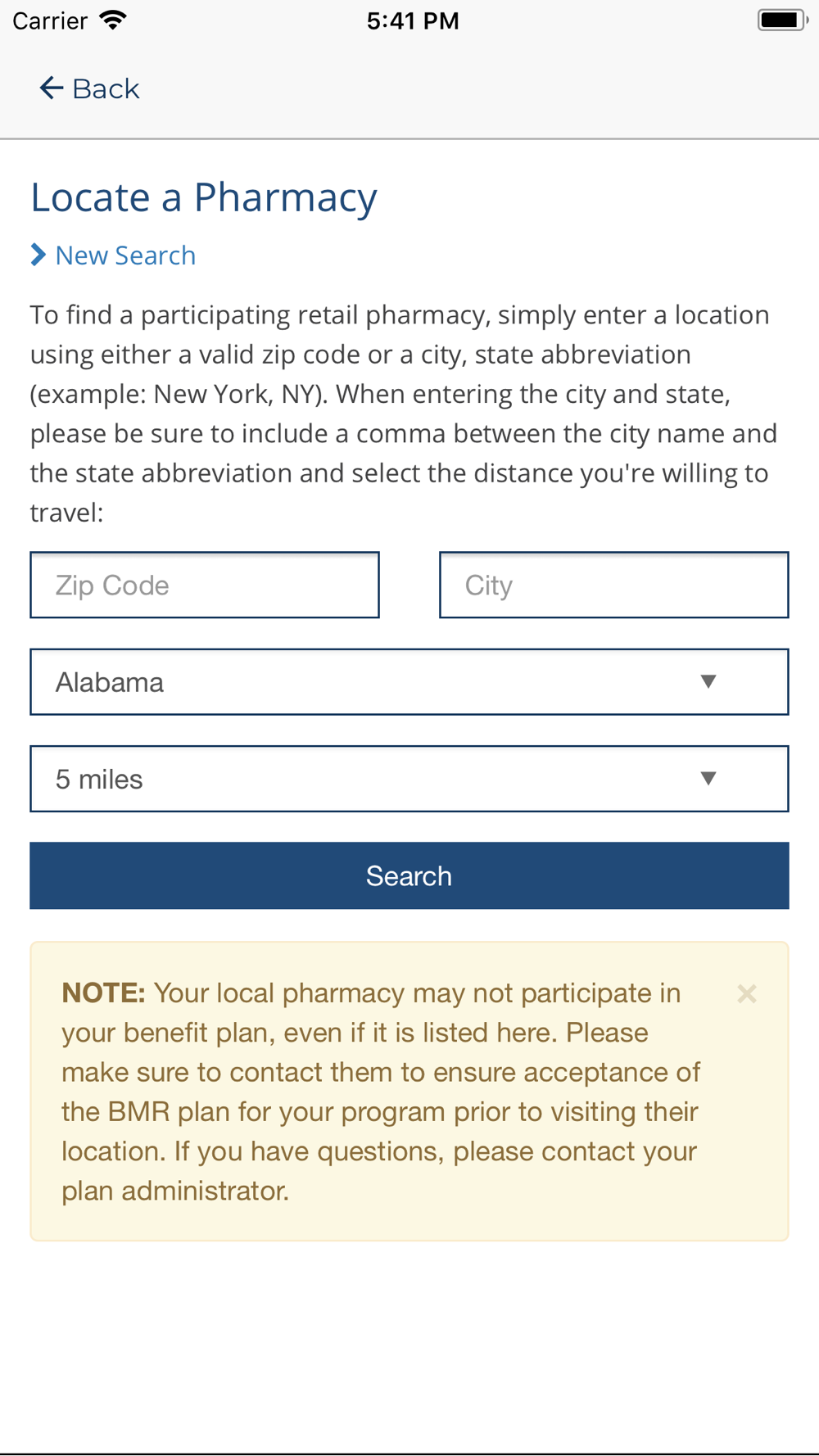Click into the City text field
The image size is (819, 1456).
[614, 585]
